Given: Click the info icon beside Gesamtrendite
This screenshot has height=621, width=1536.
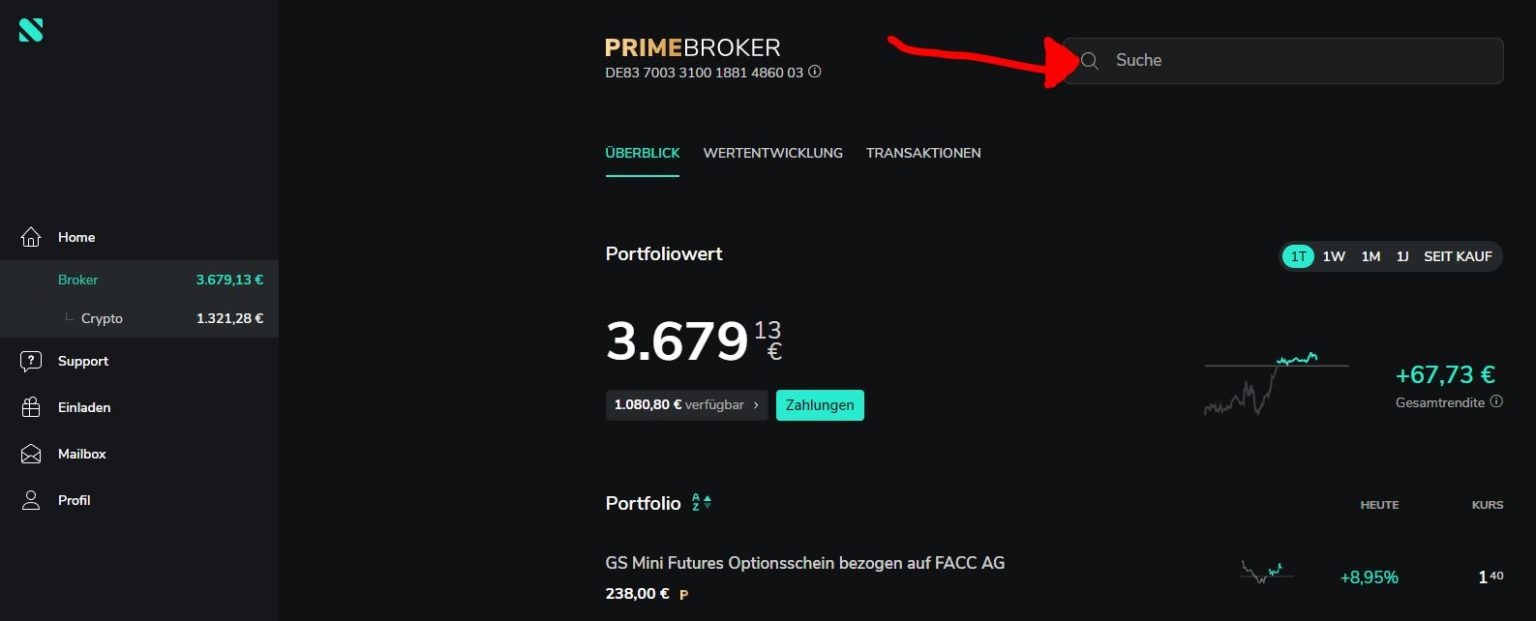Looking at the screenshot, I should tap(1496, 402).
